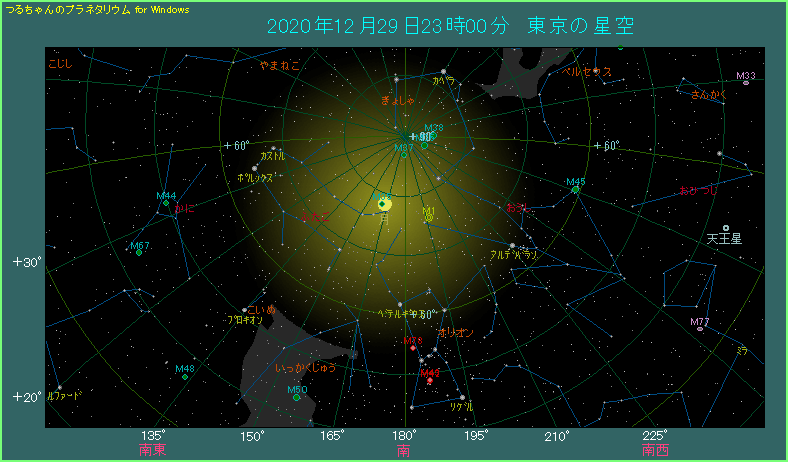Click the 南西 direction label
The height and width of the screenshot is (462, 788).
coord(655,452)
